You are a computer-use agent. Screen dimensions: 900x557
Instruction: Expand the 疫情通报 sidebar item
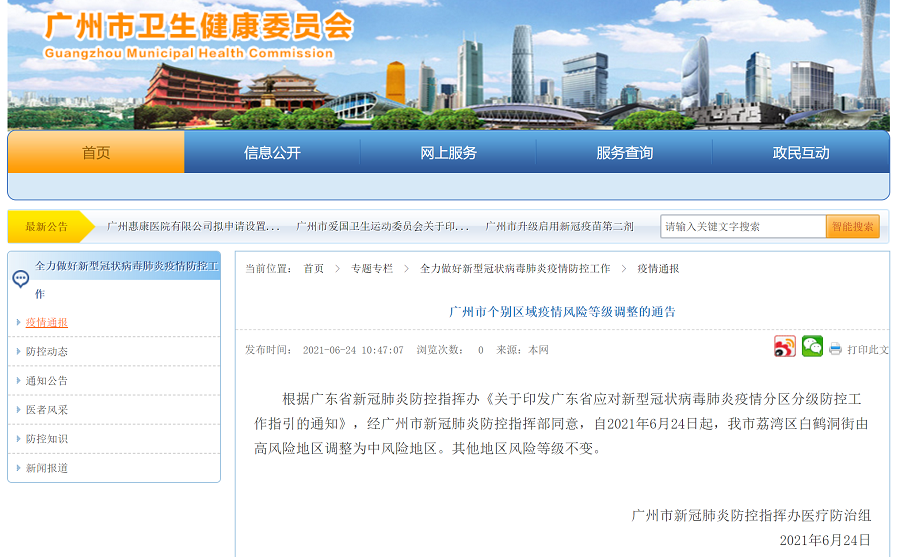[47, 323]
